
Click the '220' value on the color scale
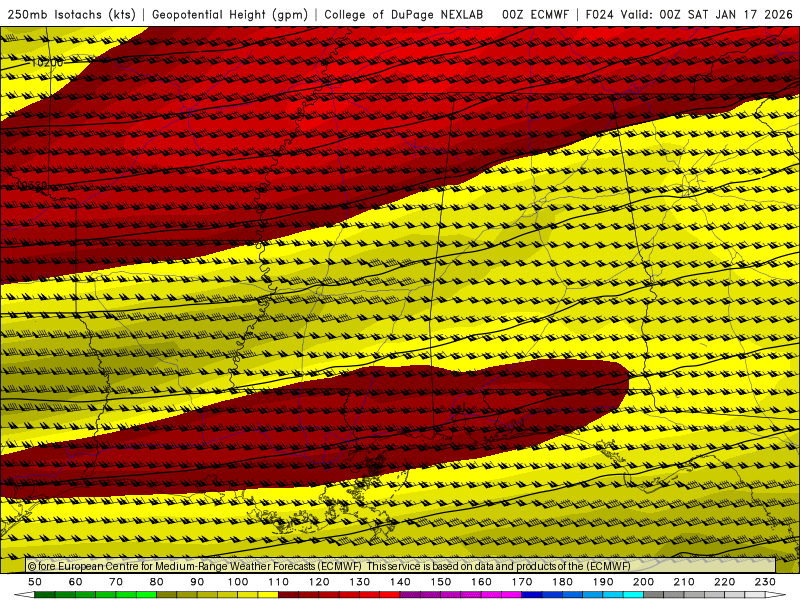coord(724,582)
